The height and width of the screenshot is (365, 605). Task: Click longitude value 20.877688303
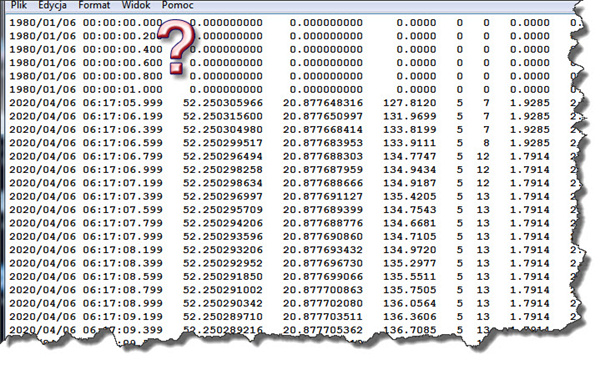click(323, 156)
